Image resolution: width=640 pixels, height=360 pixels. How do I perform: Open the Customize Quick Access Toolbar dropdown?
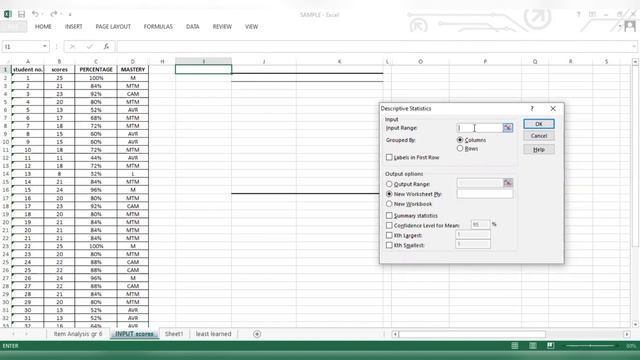click(x=70, y=14)
